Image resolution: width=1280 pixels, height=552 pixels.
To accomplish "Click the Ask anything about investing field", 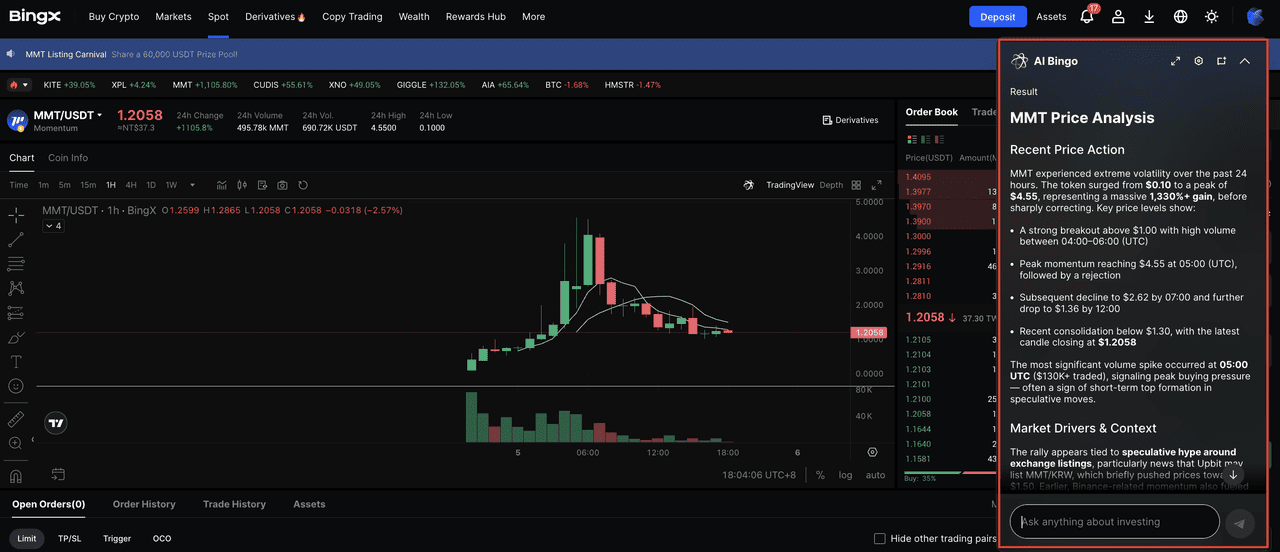I will pyautogui.click(x=1114, y=522).
